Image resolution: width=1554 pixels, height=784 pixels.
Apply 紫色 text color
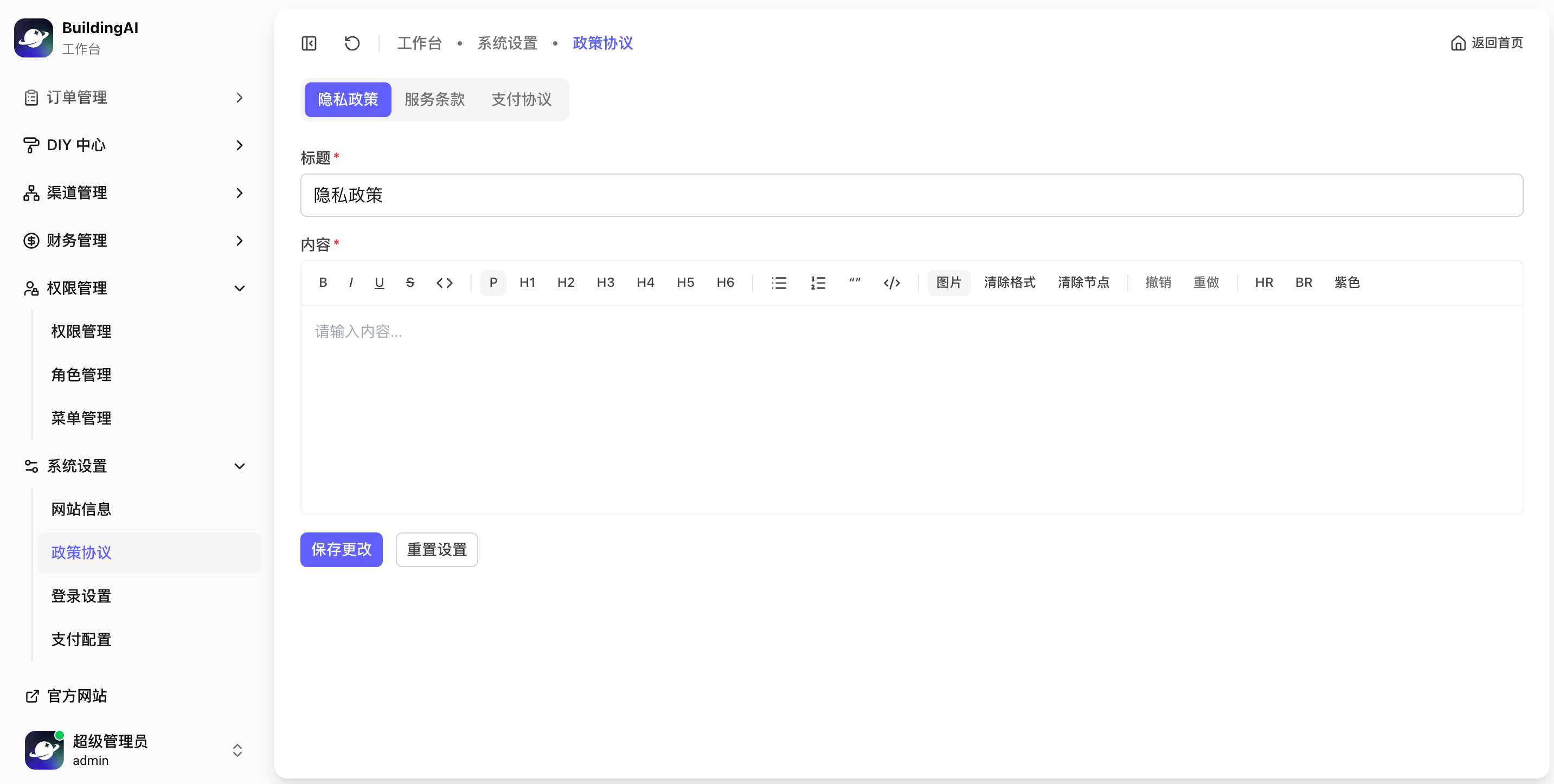(1346, 282)
